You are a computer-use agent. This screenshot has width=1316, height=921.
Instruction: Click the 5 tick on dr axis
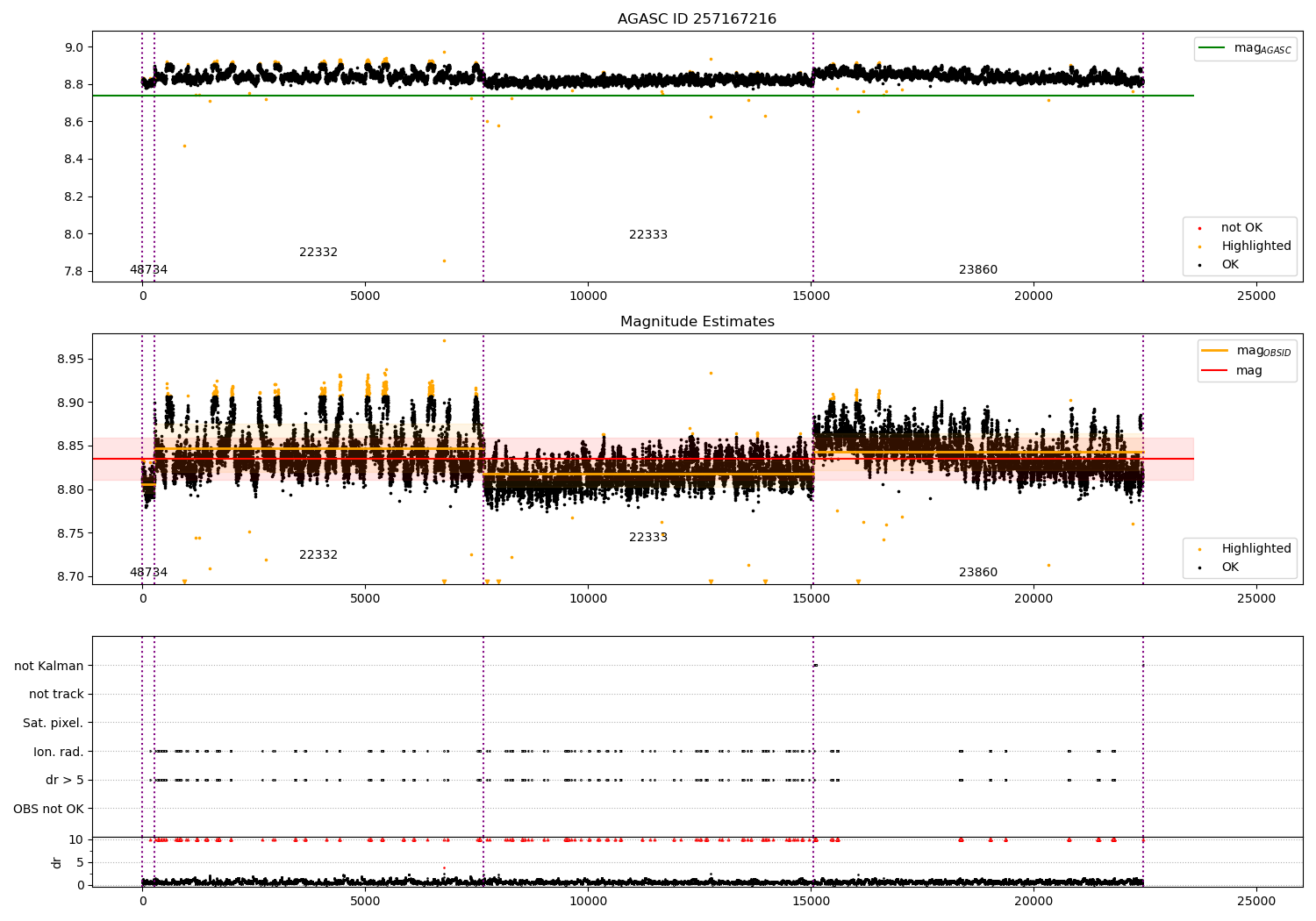coord(81,862)
